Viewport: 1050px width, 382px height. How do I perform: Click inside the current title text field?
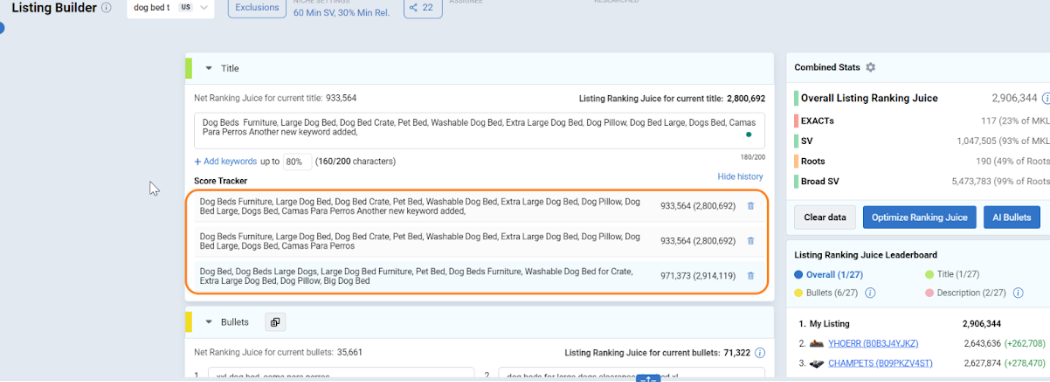coord(479,131)
